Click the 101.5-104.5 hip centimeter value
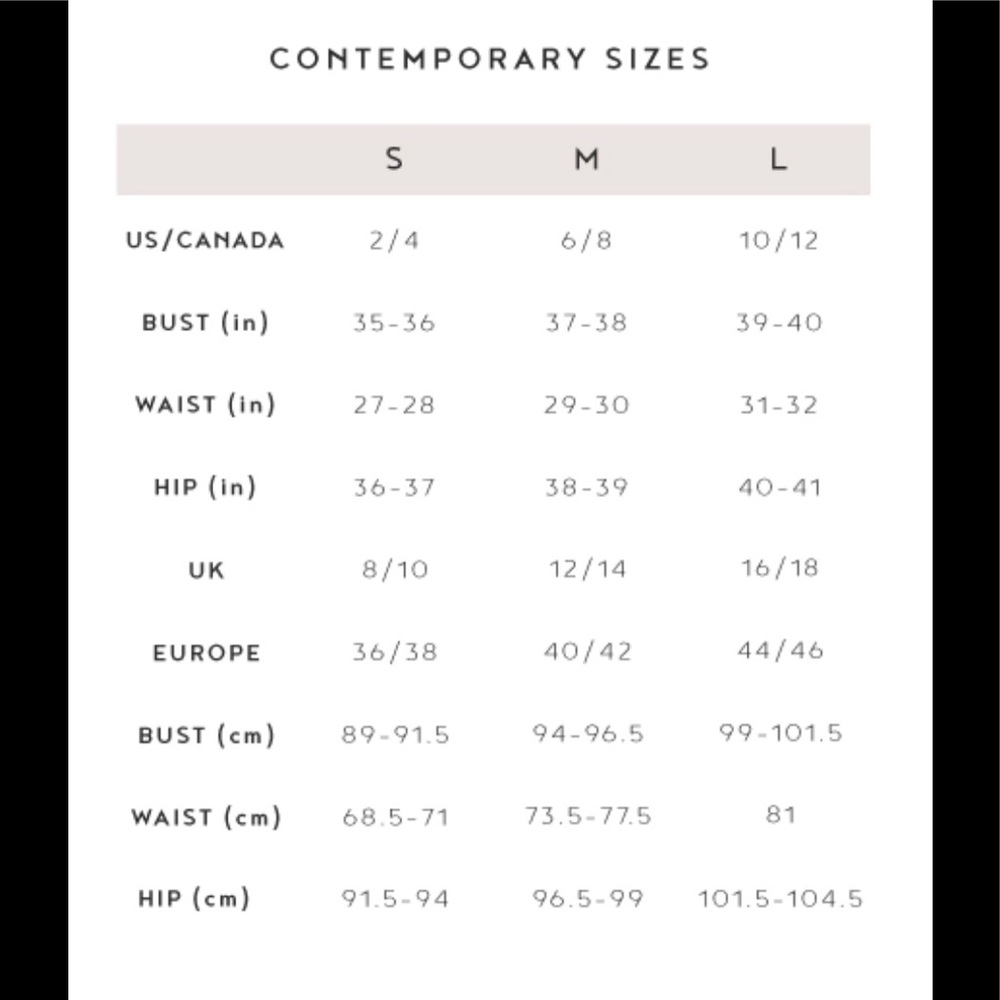The width and height of the screenshot is (1000, 1000). click(x=781, y=899)
